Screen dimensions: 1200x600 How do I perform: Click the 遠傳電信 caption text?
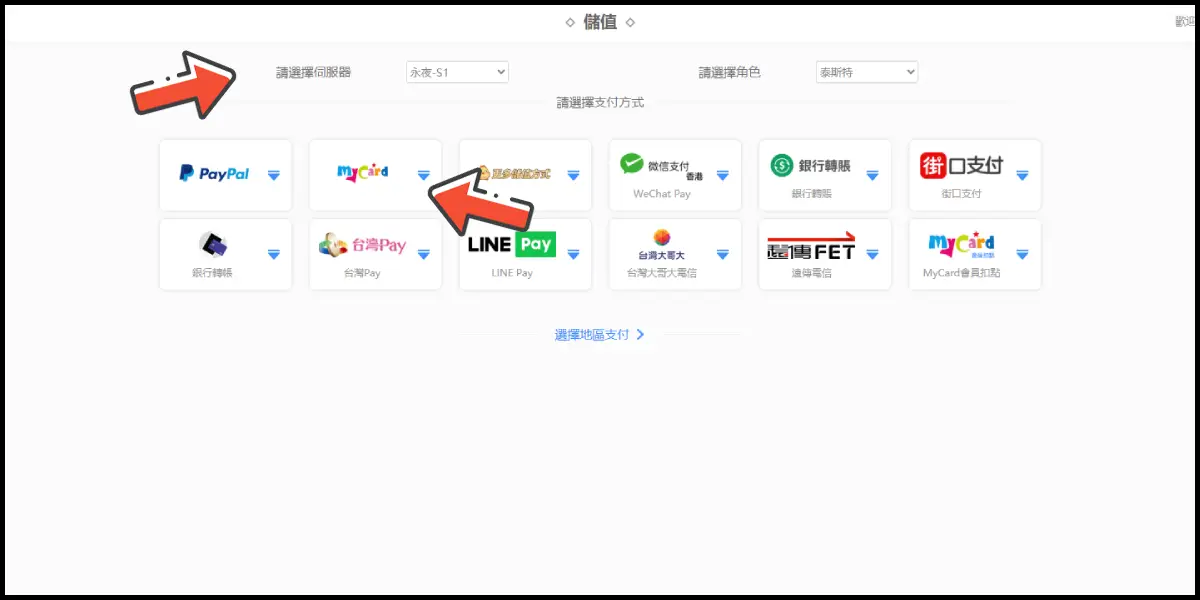point(811,273)
